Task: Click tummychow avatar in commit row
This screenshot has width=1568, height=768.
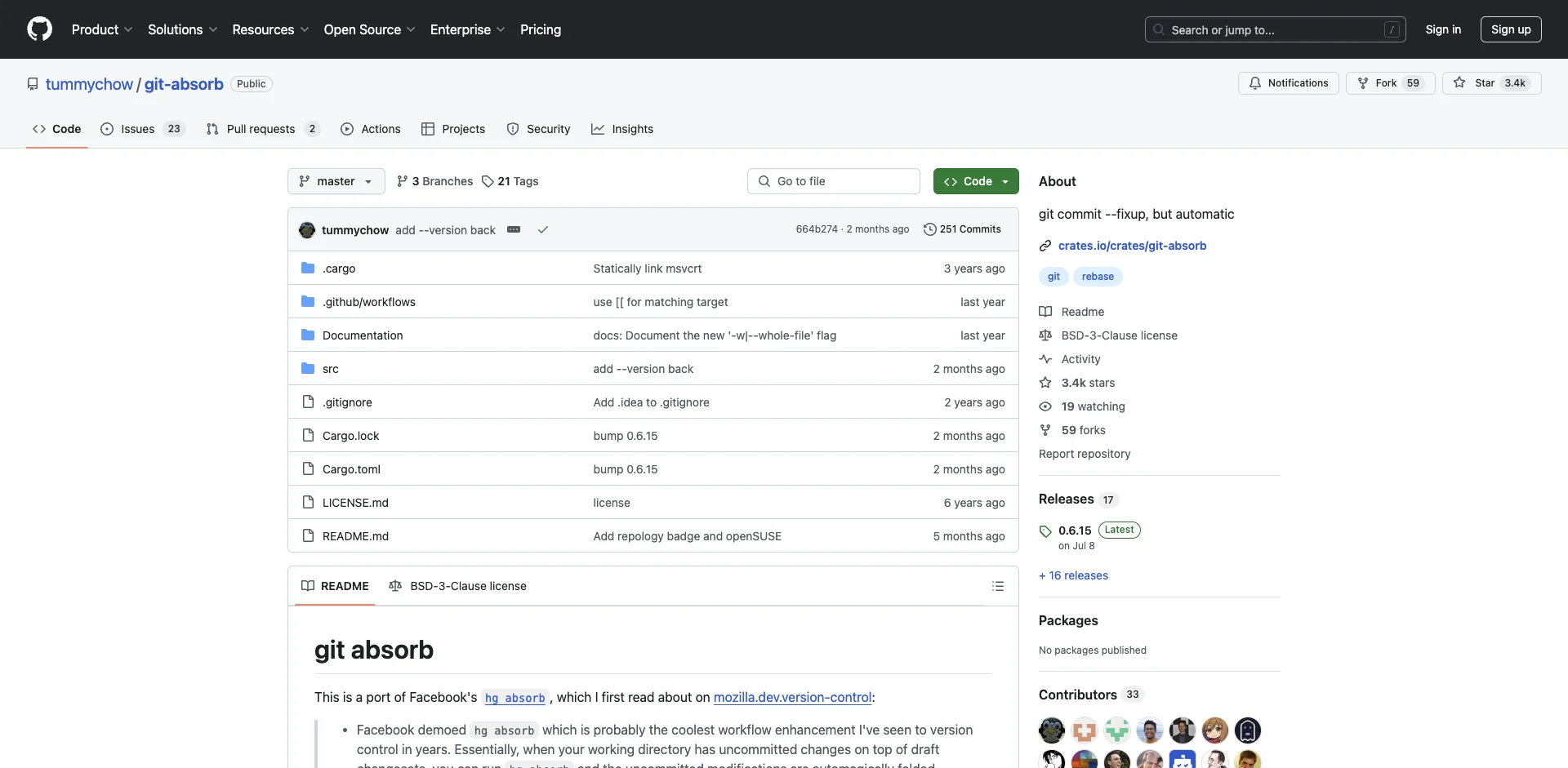Action: (x=307, y=230)
